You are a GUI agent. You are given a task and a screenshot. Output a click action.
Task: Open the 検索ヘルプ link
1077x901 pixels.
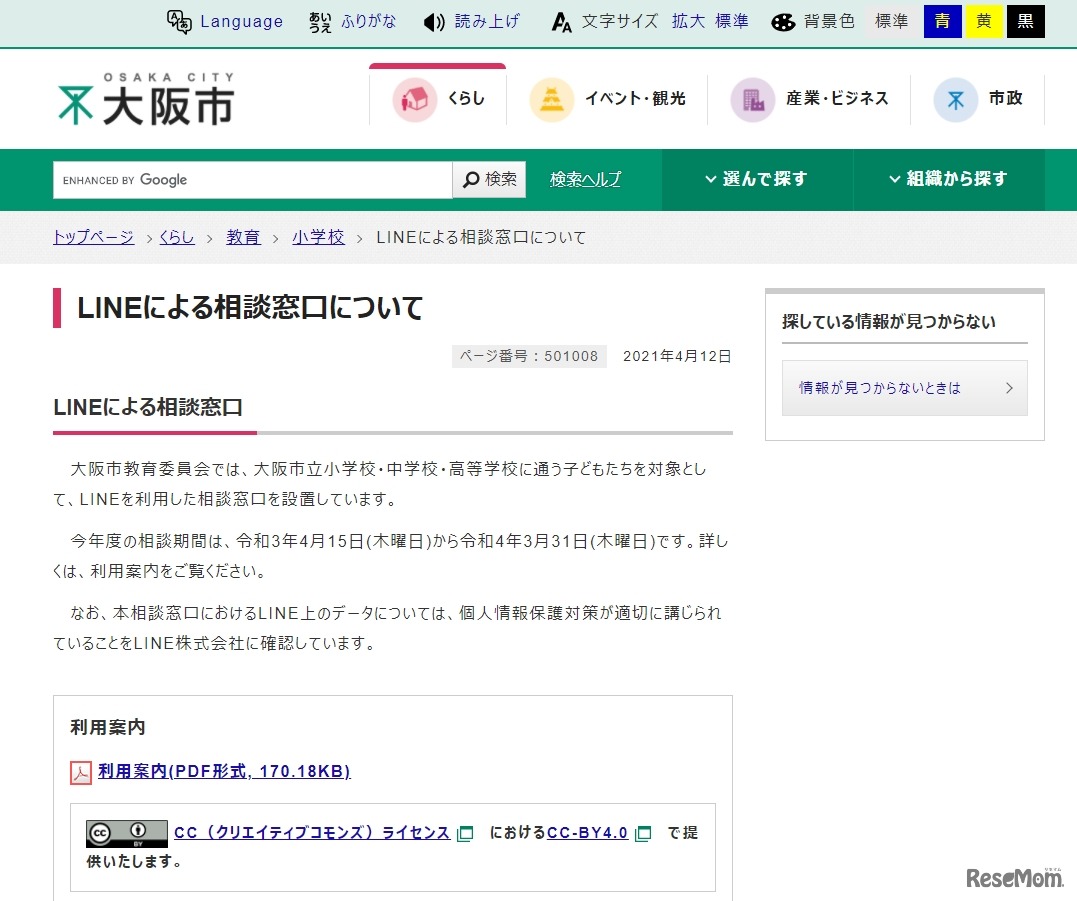click(583, 179)
